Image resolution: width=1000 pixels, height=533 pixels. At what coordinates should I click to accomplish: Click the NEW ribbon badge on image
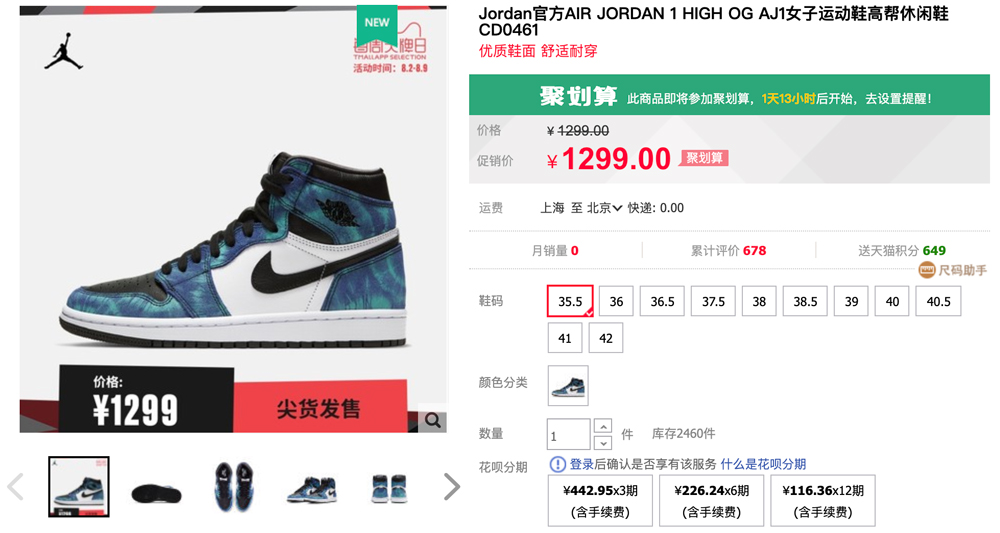377,23
